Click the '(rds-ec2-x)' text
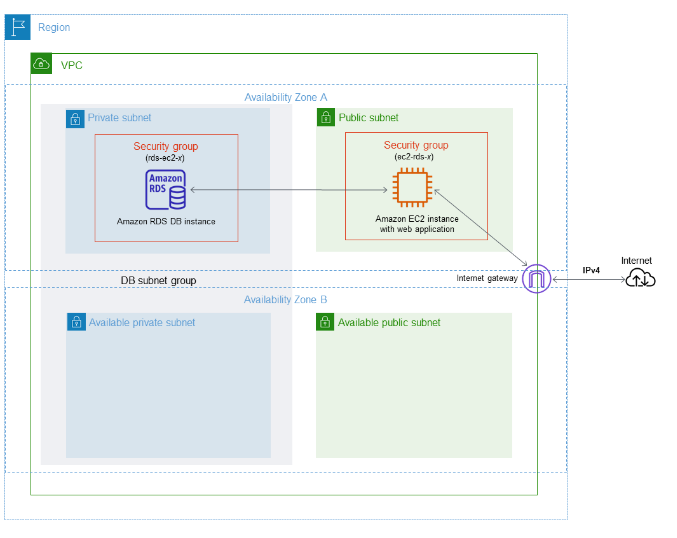This screenshot has width=677, height=538. pyautogui.click(x=165, y=158)
